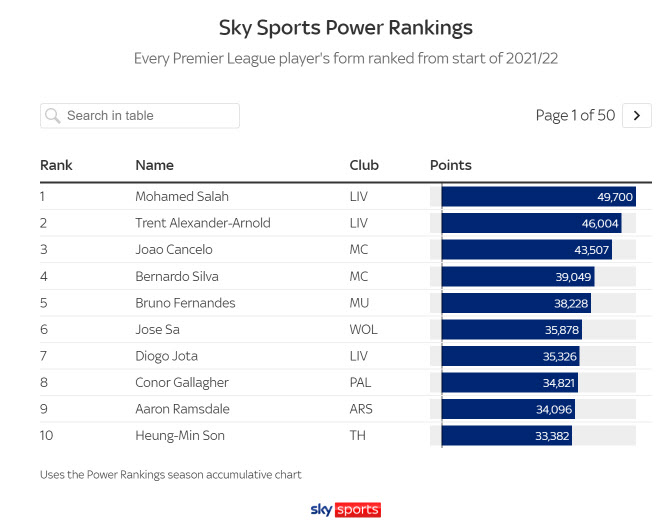Go to next page arrow button
This screenshot has height=530, width=670.
tap(636, 116)
